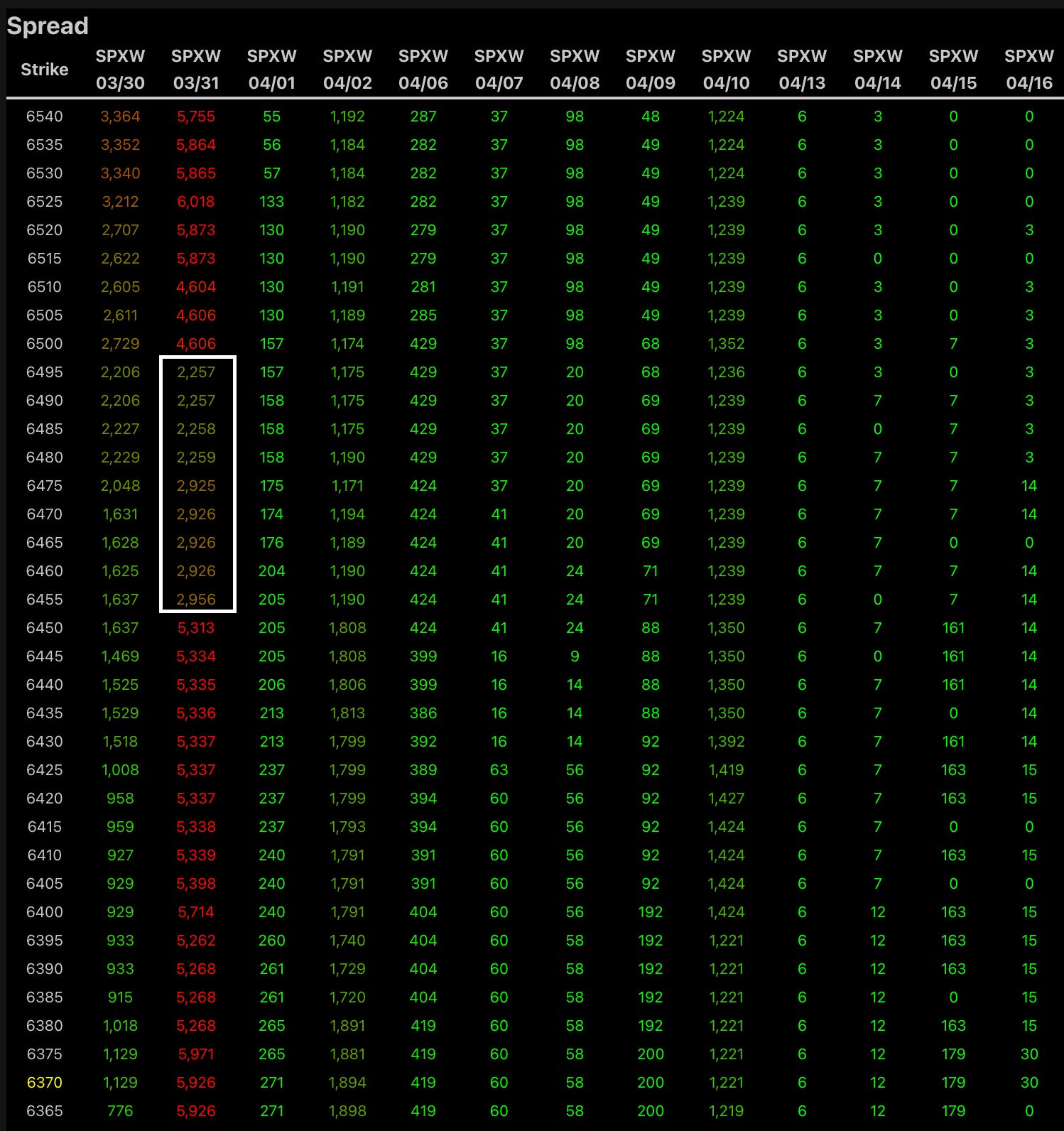Screen dimensions: 1064x1131
Task: Select the SPXW 04/09 column header
Action: tap(651, 70)
